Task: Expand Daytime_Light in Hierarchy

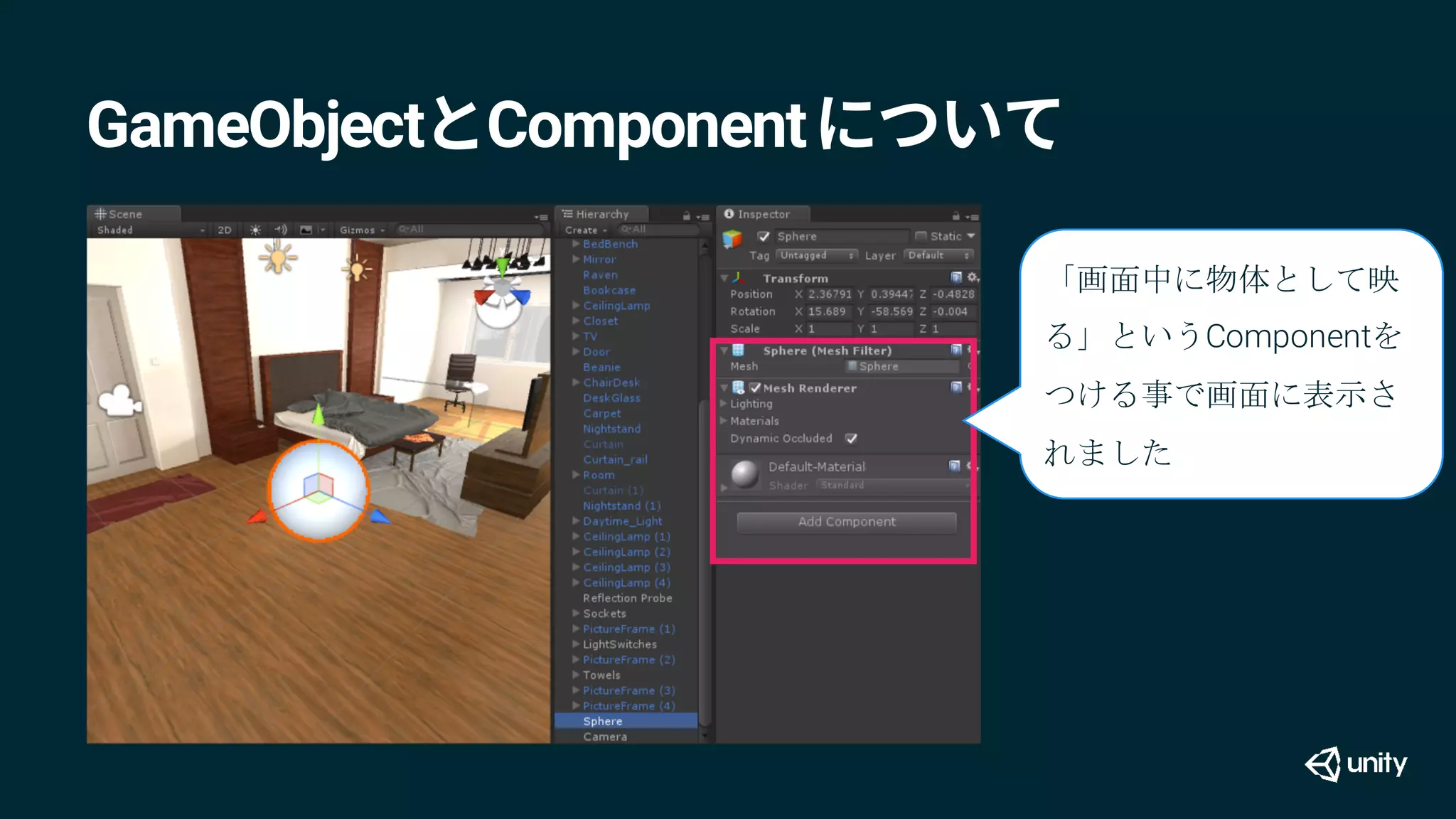Action: [x=576, y=521]
